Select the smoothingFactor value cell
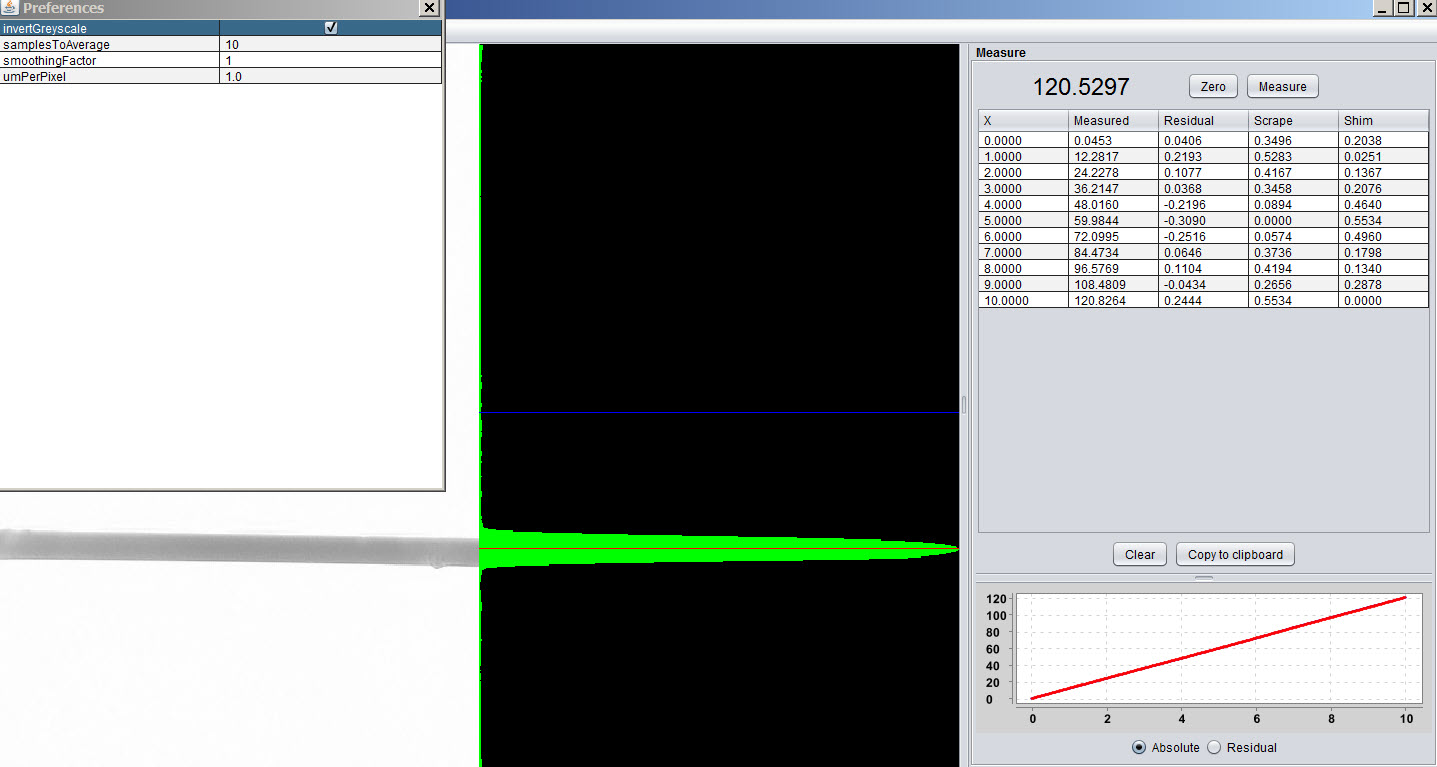1437x767 pixels. coord(330,60)
